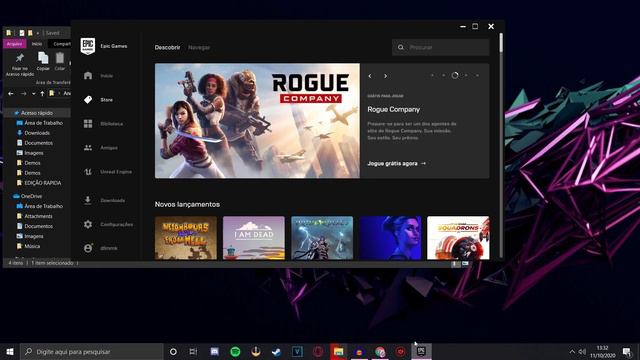The width and height of the screenshot is (640, 360).
Task: Click the Epic Games logo
Action: click(x=88, y=46)
